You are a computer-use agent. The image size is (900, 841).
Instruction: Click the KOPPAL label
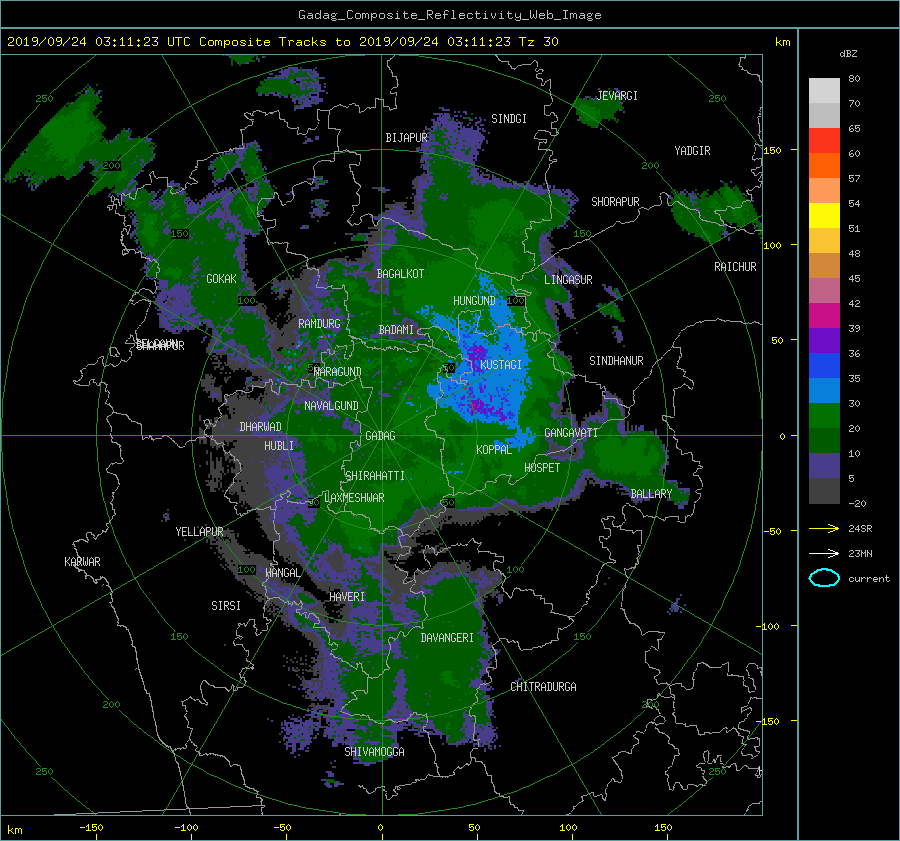(494, 449)
